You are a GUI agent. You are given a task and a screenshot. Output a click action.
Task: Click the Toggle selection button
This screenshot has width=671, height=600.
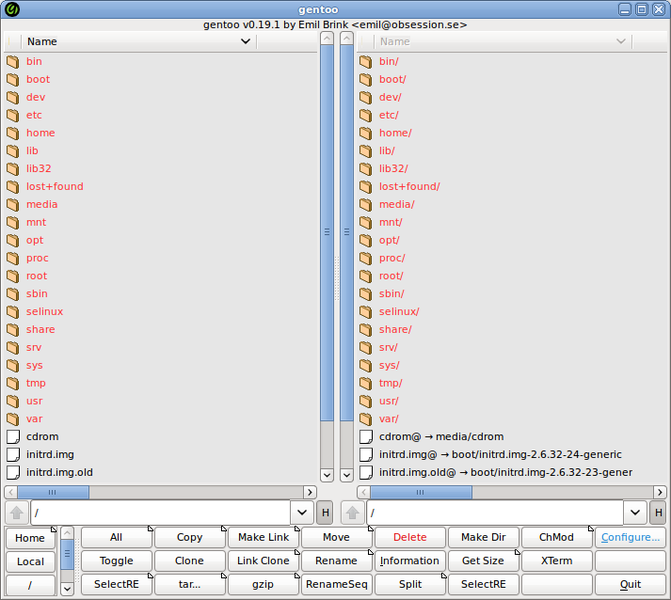click(116, 561)
